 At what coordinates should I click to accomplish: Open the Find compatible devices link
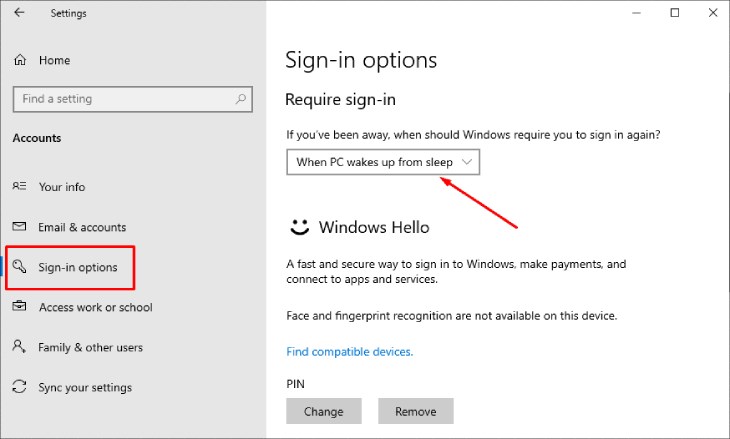coord(350,351)
